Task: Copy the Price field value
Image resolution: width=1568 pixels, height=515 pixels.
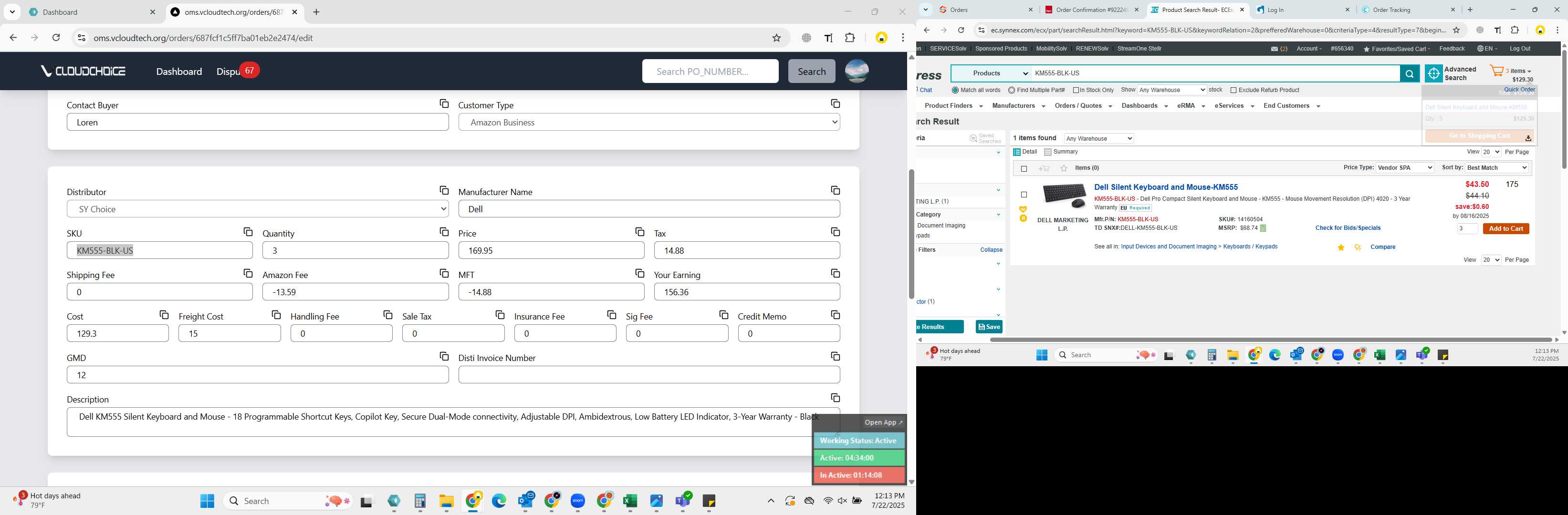Action: tap(639, 232)
